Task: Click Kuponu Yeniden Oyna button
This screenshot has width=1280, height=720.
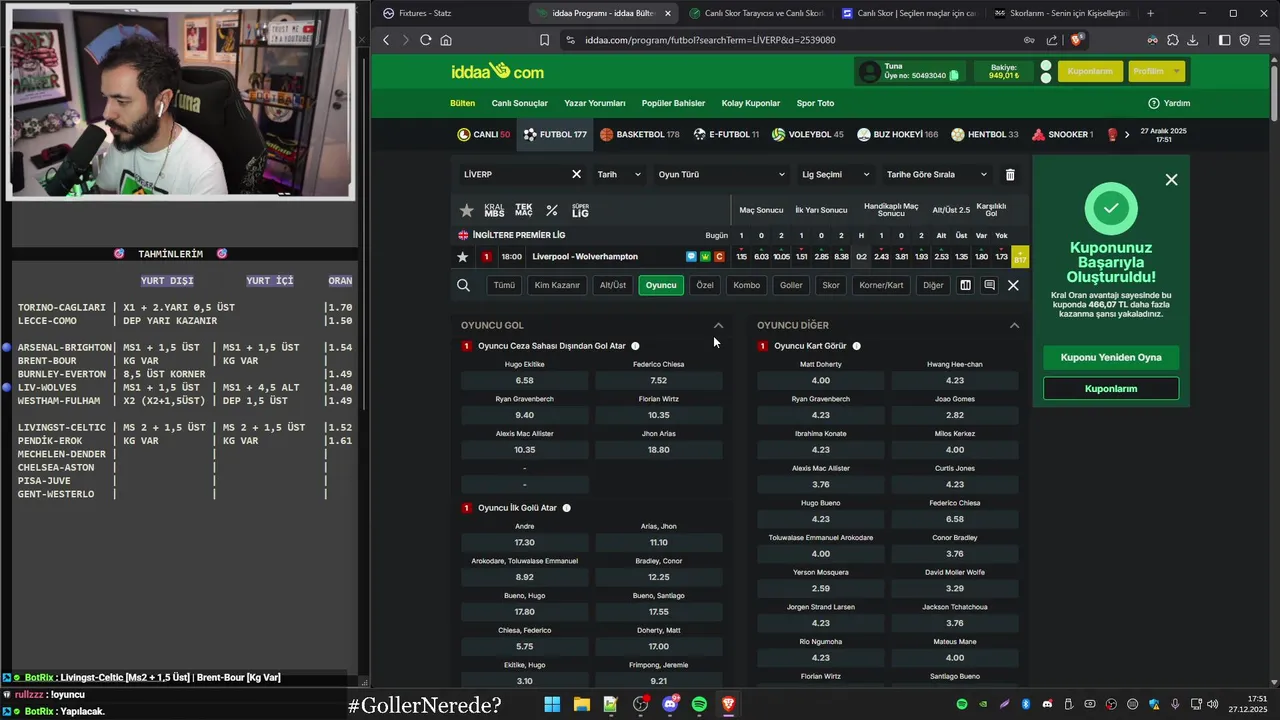Action: [x=1111, y=357]
